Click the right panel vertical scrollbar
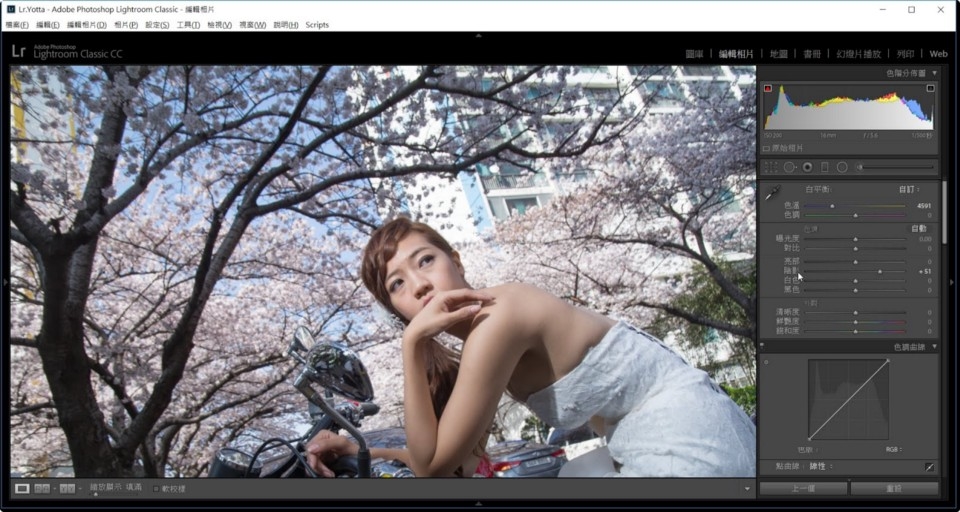Image resolution: width=960 pixels, height=512 pixels. 943,211
